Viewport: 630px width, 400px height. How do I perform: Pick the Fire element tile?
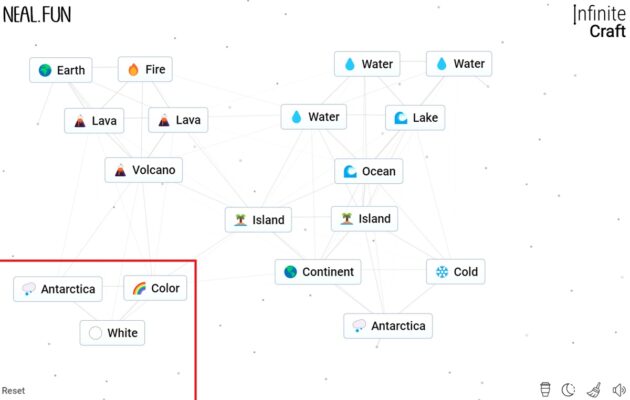(145, 70)
